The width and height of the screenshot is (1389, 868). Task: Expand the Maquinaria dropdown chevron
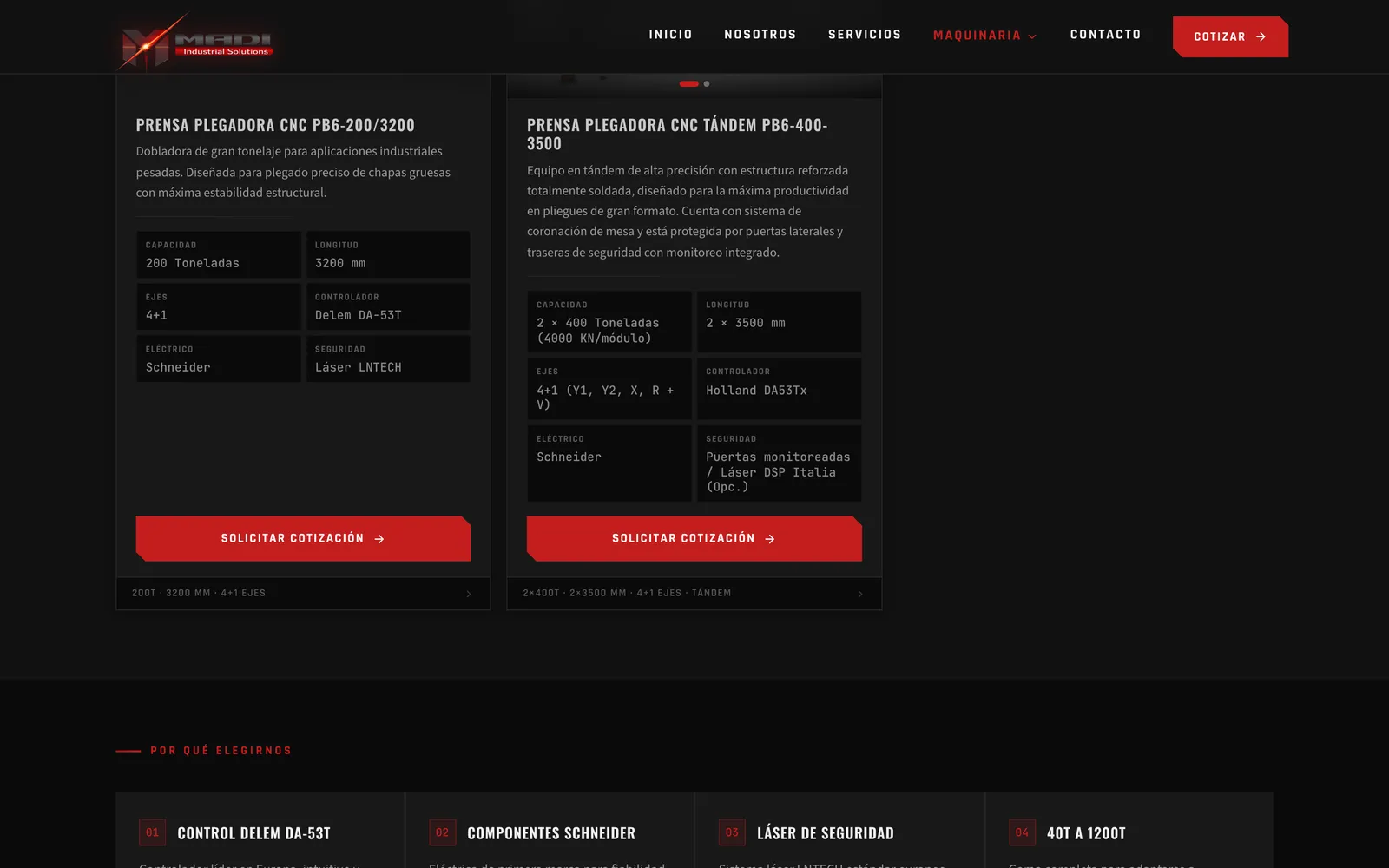[1032, 36]
